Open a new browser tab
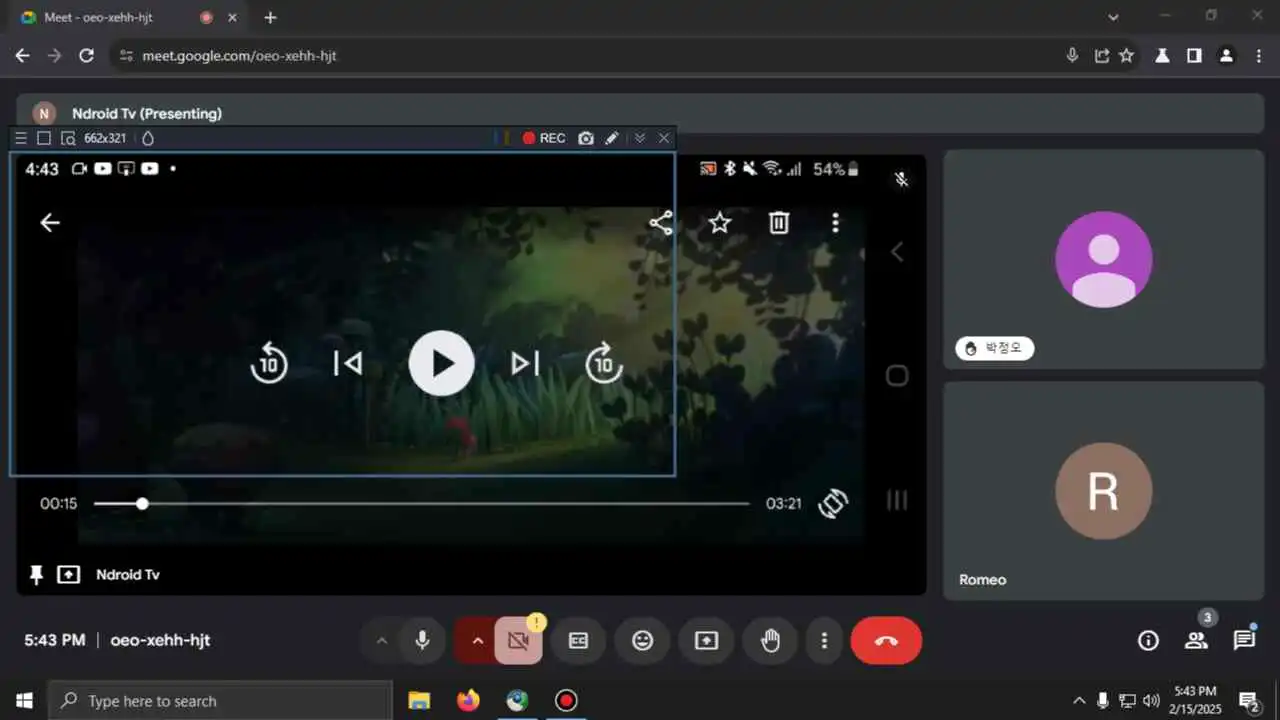1280x720 pixels. pyautogui.click(x=270, y=17)
